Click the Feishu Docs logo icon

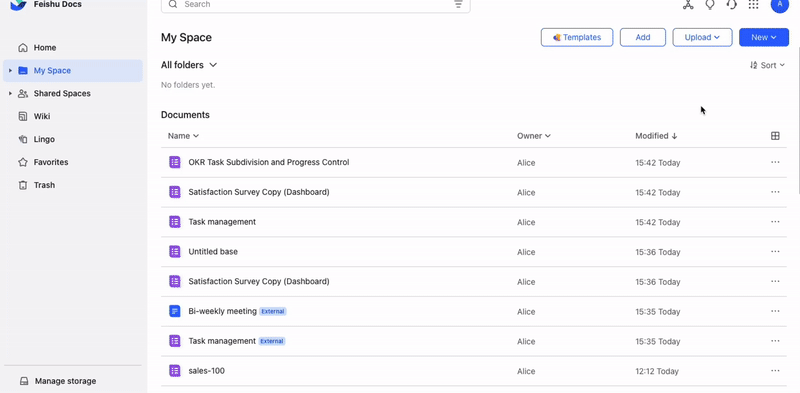pos(18,5)
